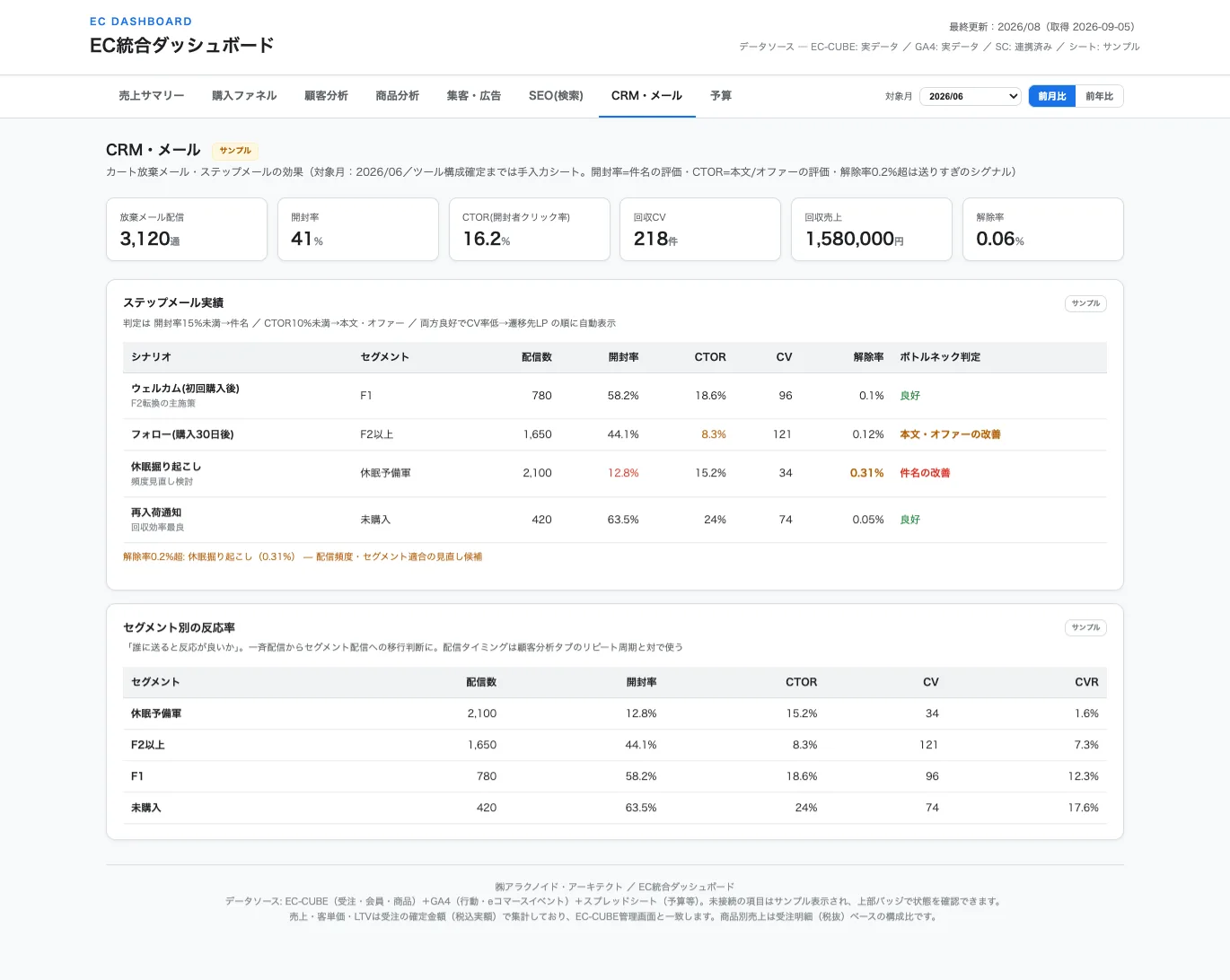Click the orange 8.3% CTOR in step mail table
This screenshot has height=980, width=1230.
click(714, 434)
